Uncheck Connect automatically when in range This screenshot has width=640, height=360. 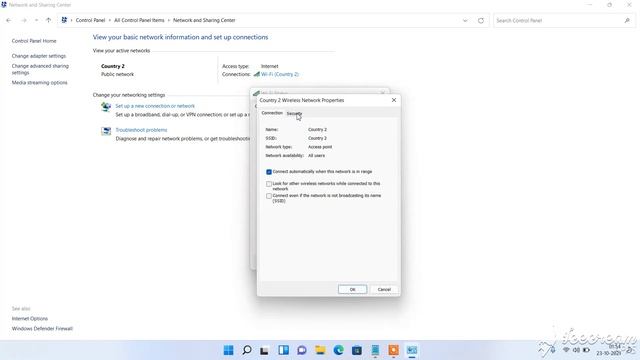click(x=269, y=172)
